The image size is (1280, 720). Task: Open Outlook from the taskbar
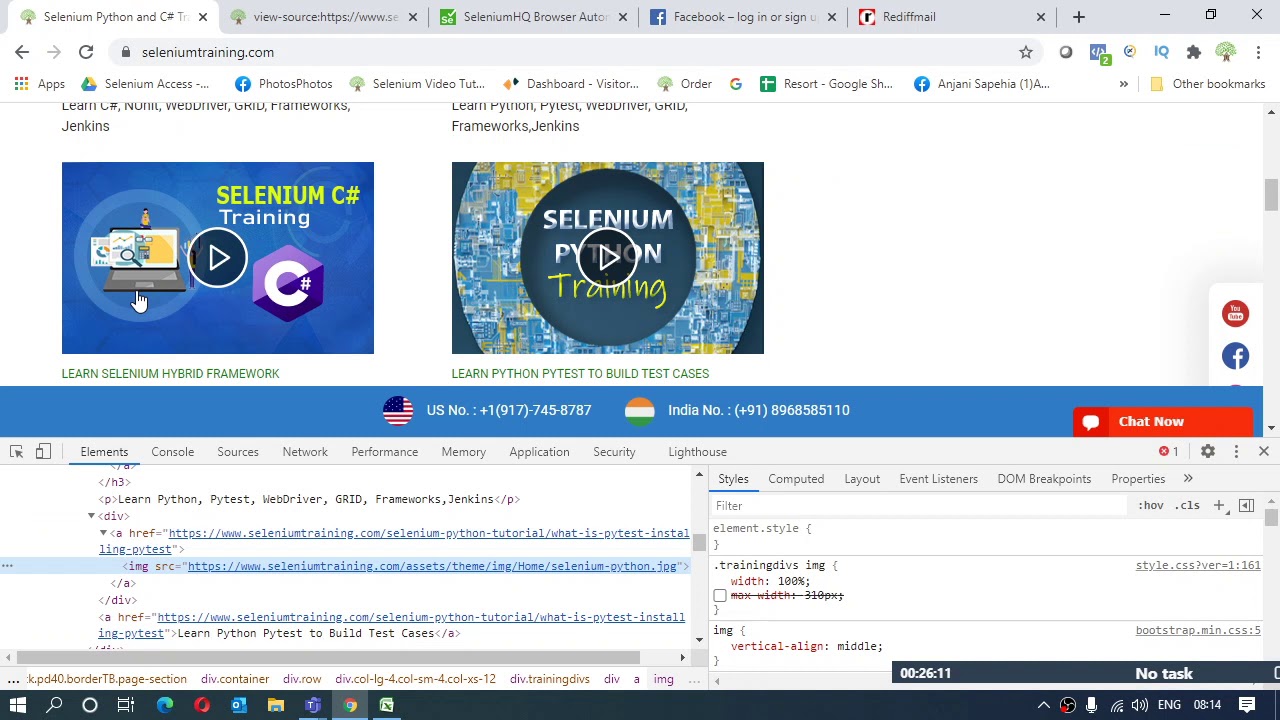[x=239, y=706]
